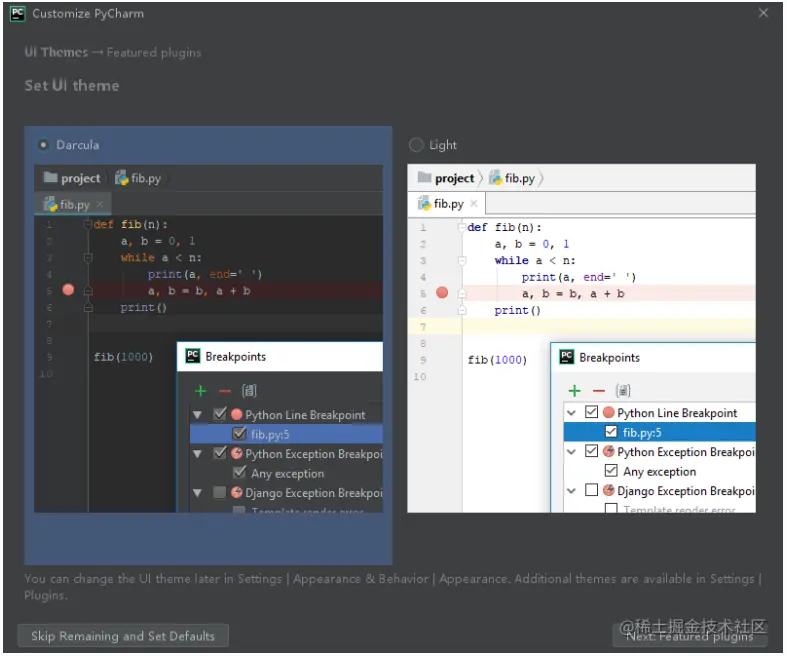The width and height of the screenshot is (787, 656).
Task: Toggle Django Exception Breakpoint checkbox in Light preview
Action: (591, 490)
